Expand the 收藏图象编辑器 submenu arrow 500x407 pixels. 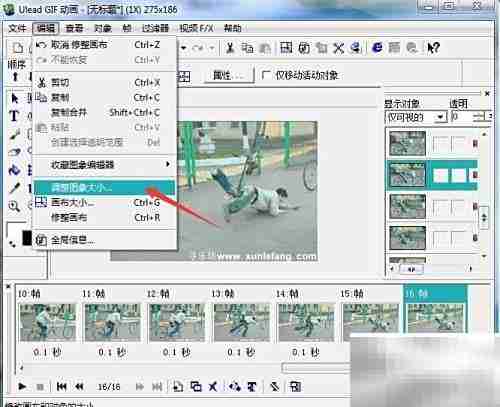168,164
